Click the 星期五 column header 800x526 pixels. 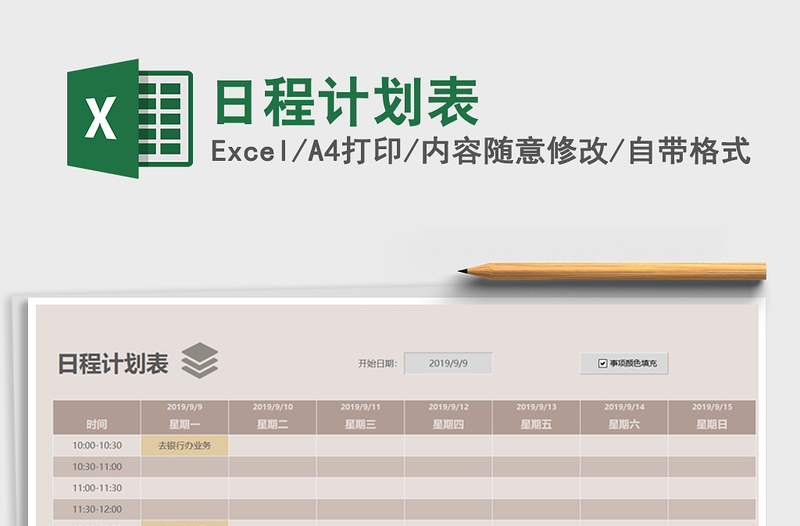(x=536, y=424)
